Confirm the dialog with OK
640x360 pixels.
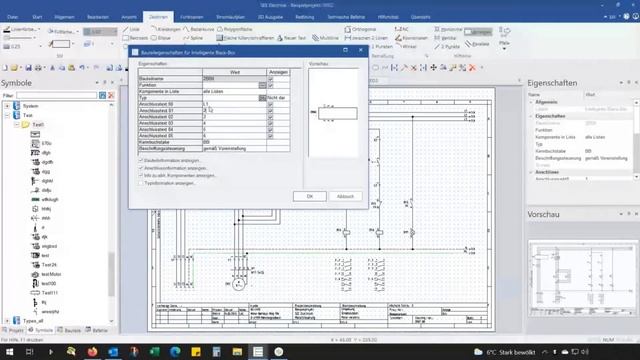point(309,196)
